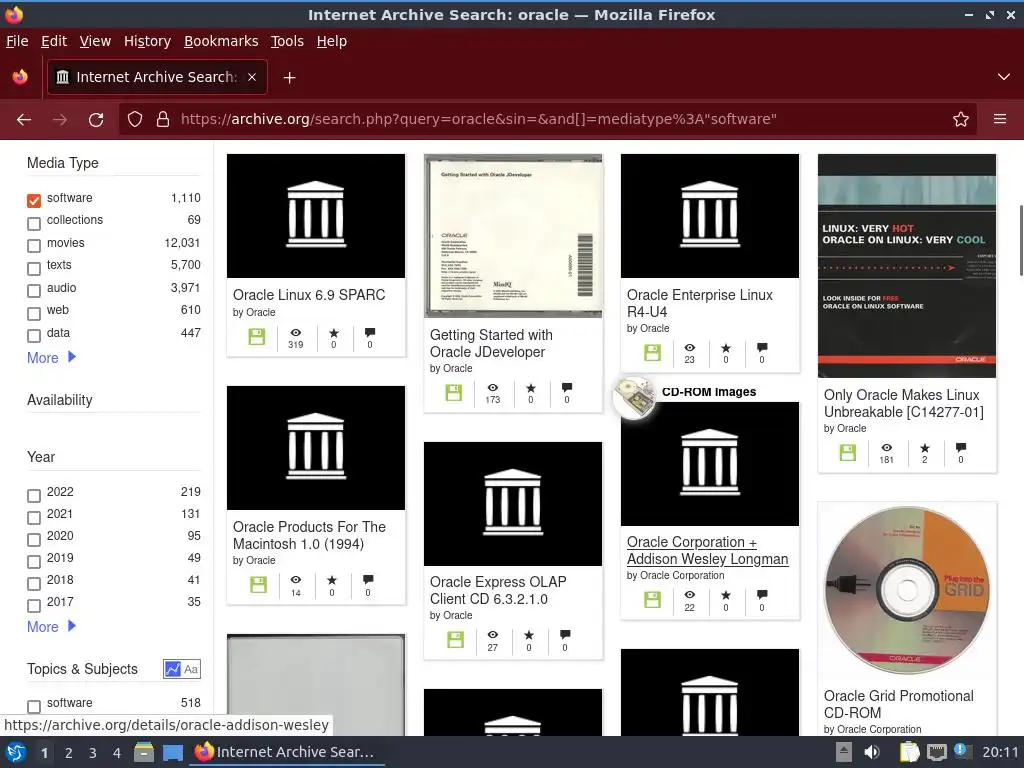Expand More under Year filters
Image resolution: width=1024 pixels, height=768 pixels.
click(52, 626)
